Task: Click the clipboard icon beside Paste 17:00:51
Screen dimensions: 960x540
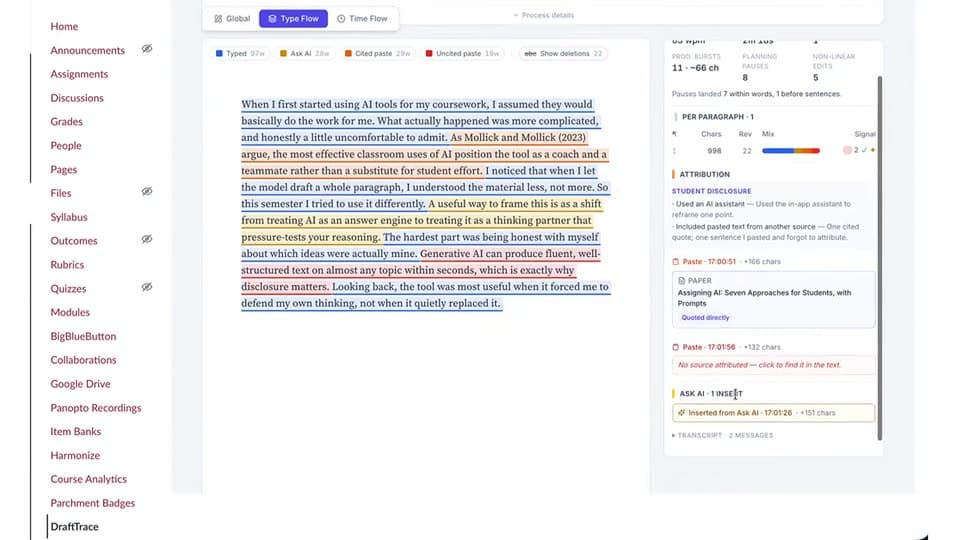Action: pyautogui.click(x=676, y=262)
